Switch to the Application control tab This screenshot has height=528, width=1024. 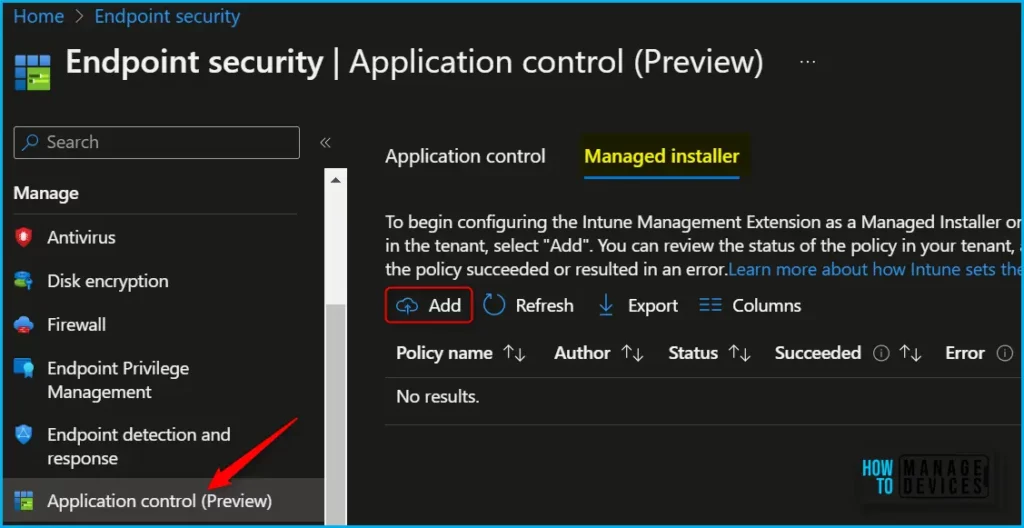465,157
